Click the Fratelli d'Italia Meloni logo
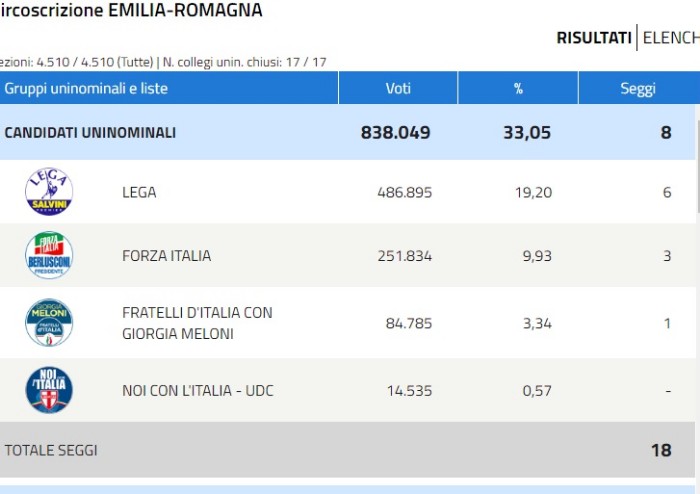 tap(49, 323)
